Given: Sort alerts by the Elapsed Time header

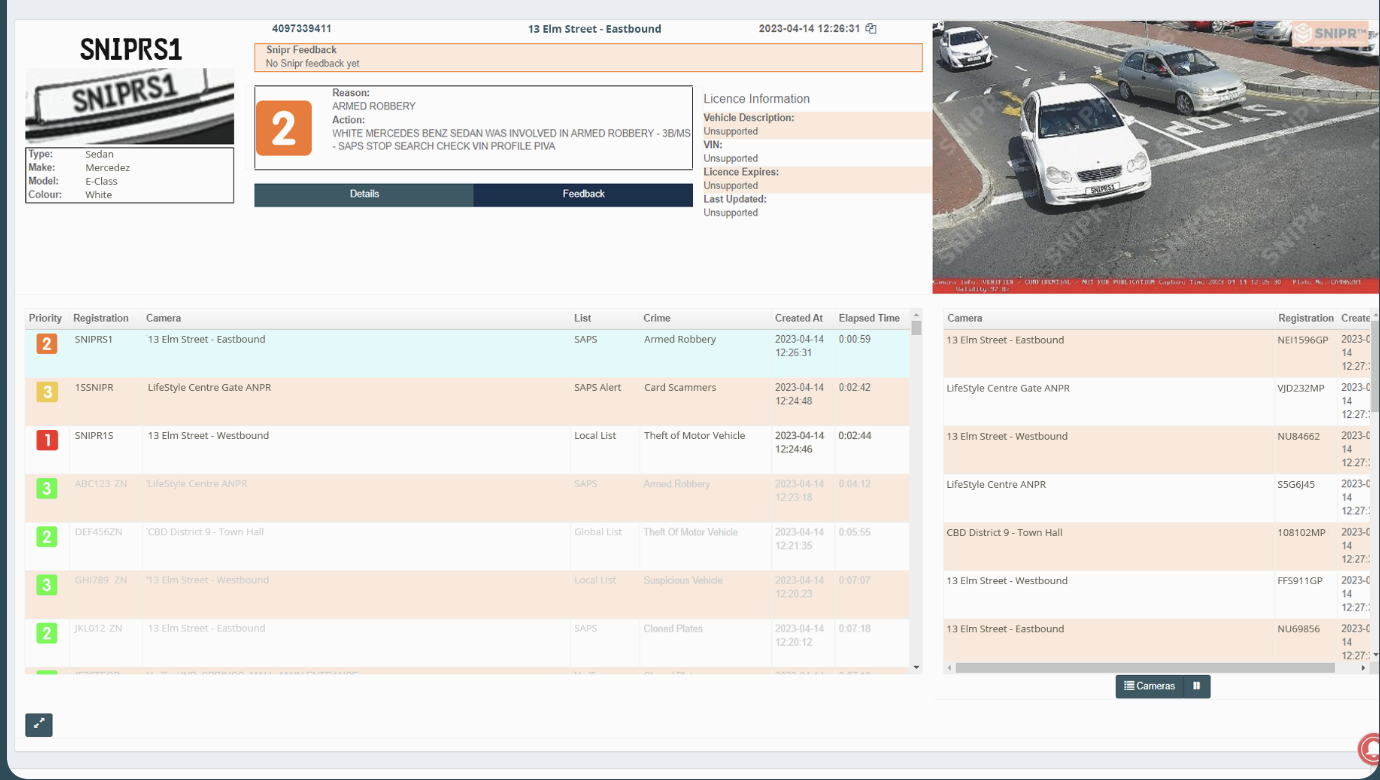Looking at the screenshot, I should (x=869, y=318).
